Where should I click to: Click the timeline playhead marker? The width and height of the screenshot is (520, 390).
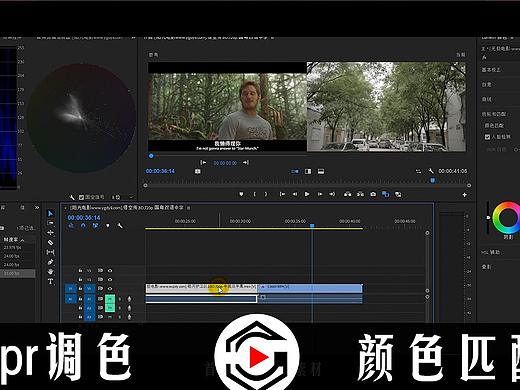pos(312,226)
